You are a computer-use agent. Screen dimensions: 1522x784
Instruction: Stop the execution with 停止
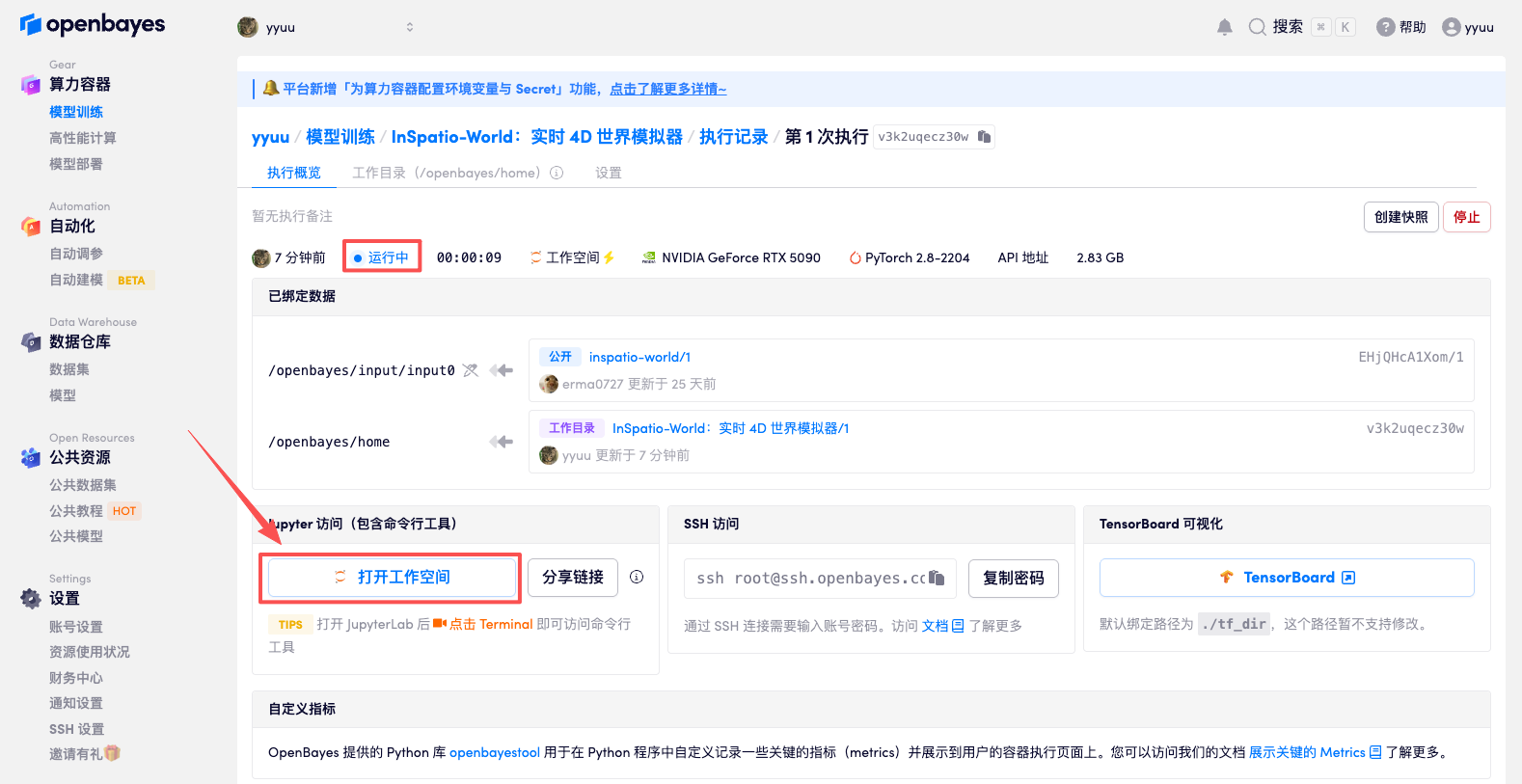coord(1467,217)
